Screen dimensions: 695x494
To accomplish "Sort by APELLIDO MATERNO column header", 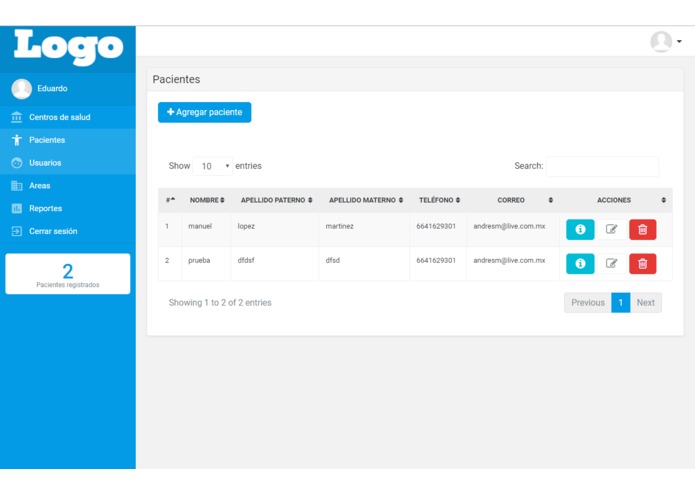I will tap(365, 200).
